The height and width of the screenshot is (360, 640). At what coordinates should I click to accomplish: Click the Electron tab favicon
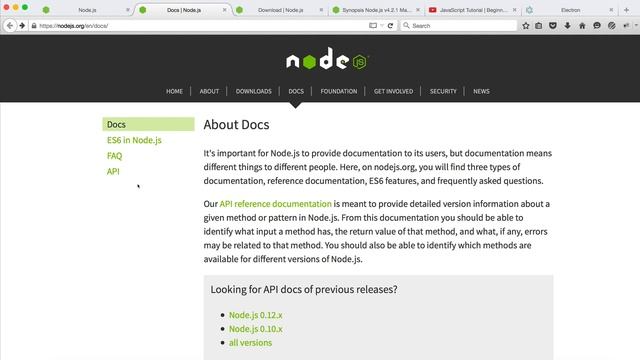tap(529, 10)
